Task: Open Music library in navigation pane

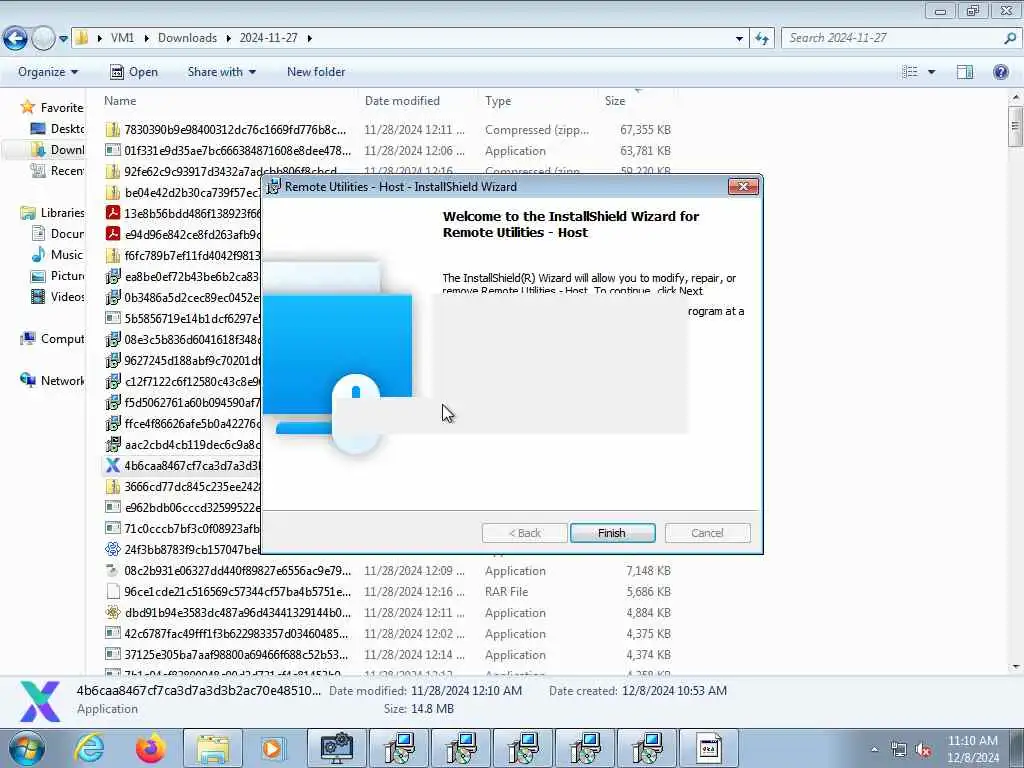Action: 57,255
